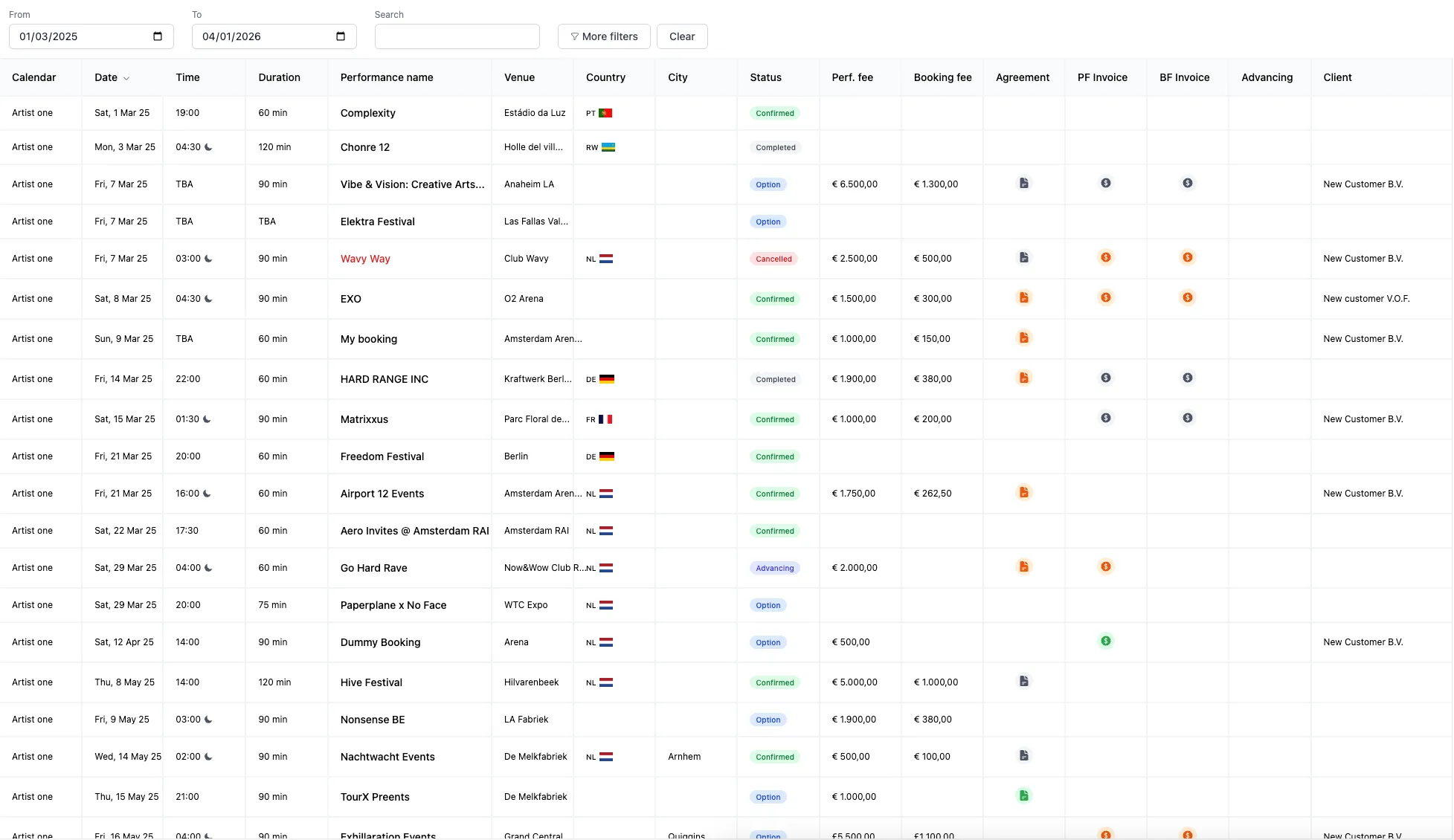
Task: Open the orange agreement icon for Airport 12 Events
Action: pos(1024,492)
